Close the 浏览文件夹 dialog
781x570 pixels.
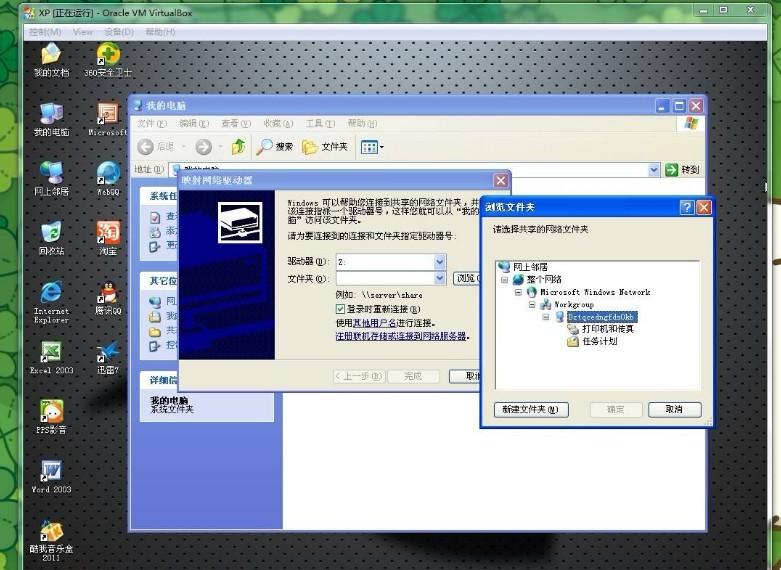click(x=703, y=207)
